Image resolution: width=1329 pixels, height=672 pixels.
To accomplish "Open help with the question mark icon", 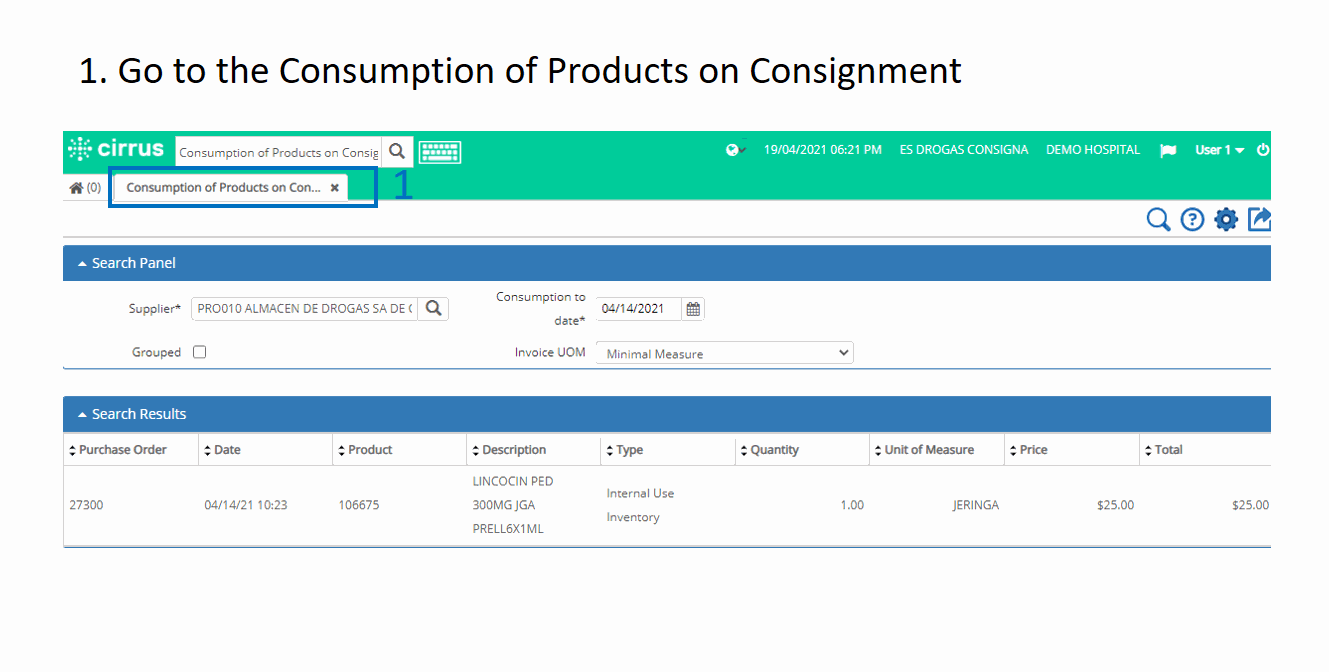I will point(1192,219).
